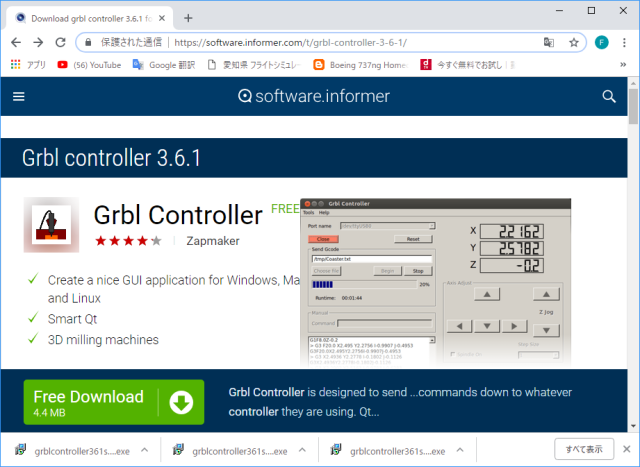Click the address bar URL
Screen dimensions: 640x467
pos(290,42)
